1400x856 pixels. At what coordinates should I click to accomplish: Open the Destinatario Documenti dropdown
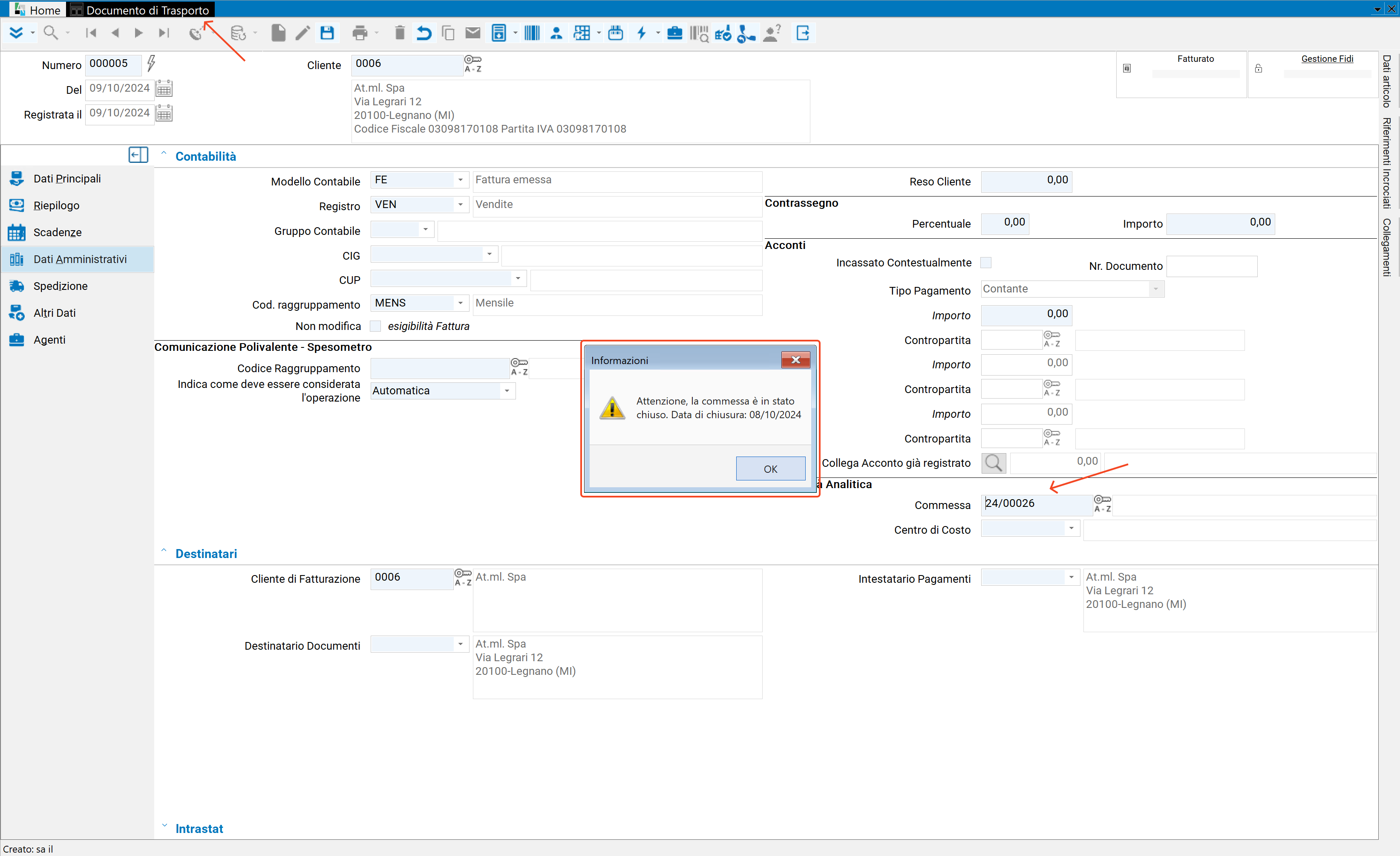click(x=460, y=645)
